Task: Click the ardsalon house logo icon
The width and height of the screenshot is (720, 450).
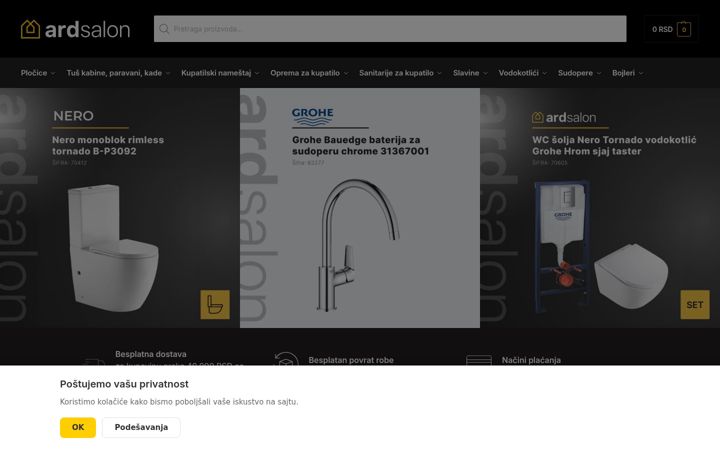Action: 30,29
